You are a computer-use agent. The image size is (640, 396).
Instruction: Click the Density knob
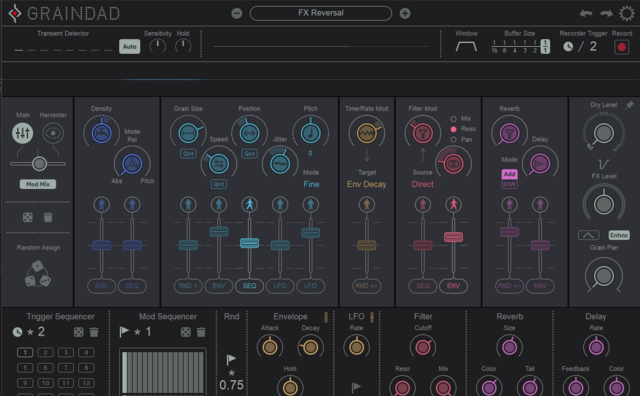tap(102, 133)
